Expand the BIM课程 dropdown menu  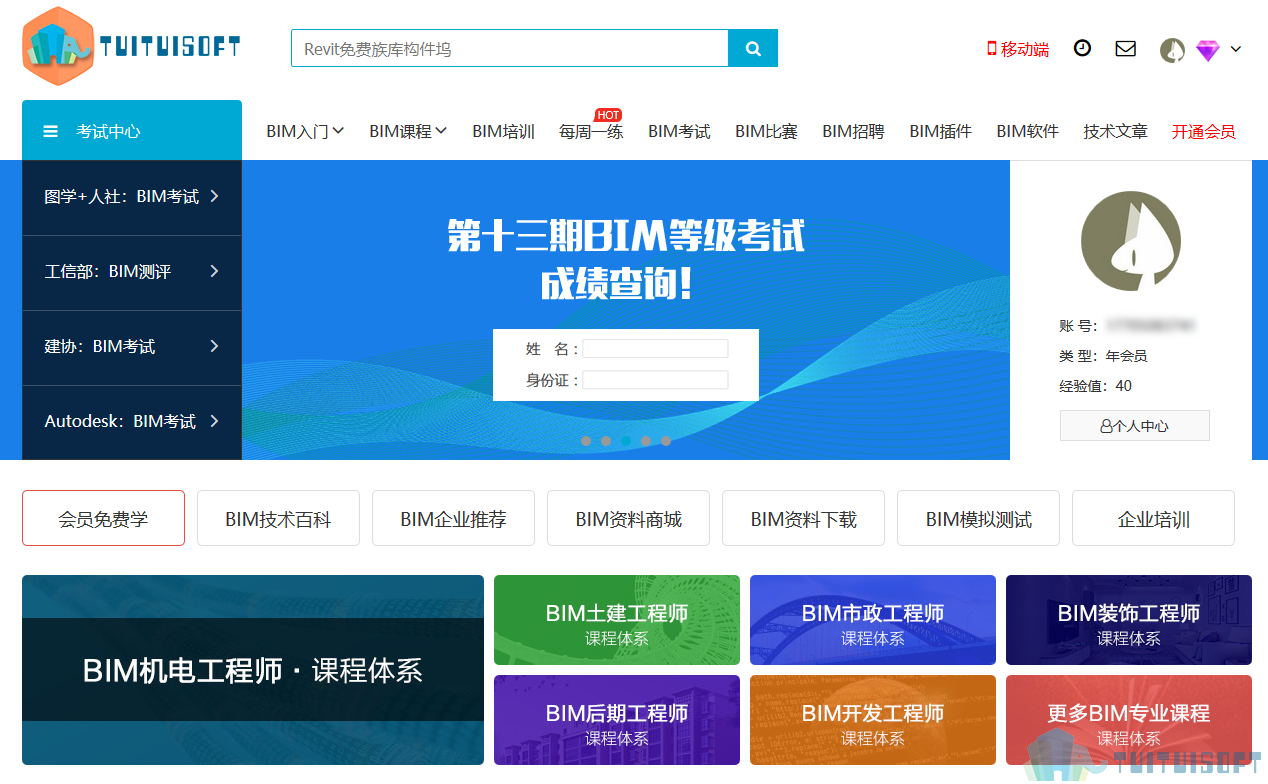pyautogui.click(x=408, y=131)
